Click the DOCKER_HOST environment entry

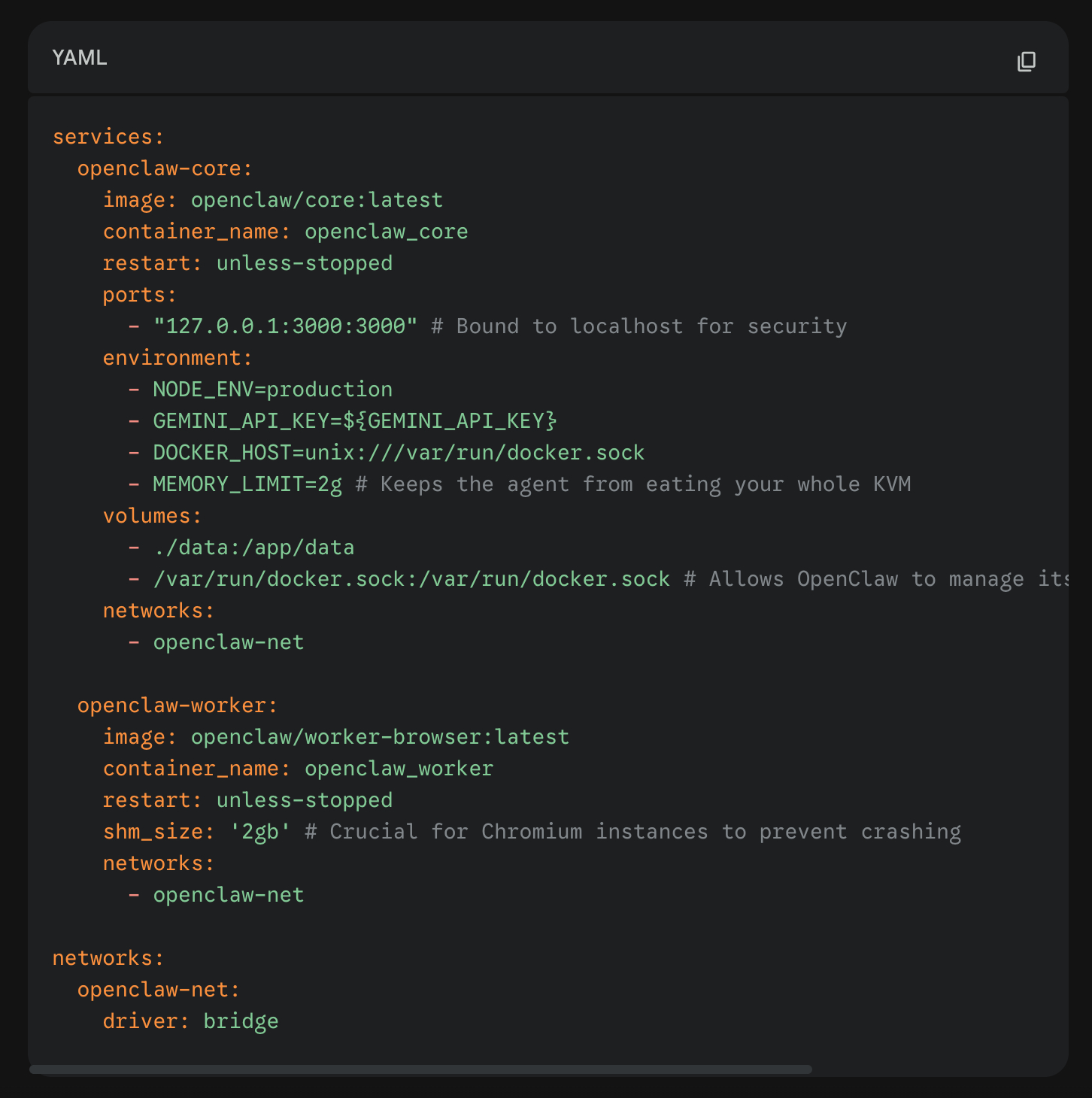pos(399,453)
